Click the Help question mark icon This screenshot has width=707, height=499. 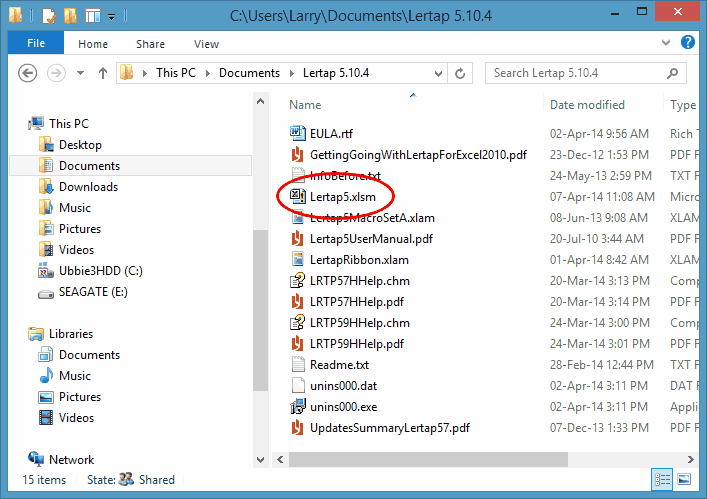(x=688, y=43)
